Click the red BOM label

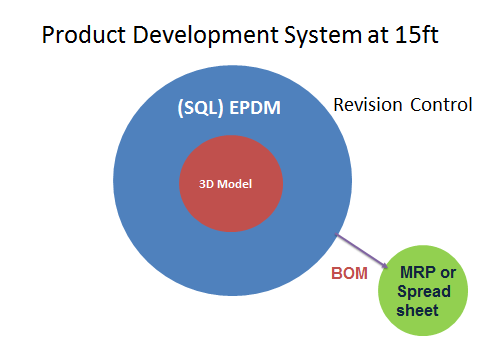(349, 273)
